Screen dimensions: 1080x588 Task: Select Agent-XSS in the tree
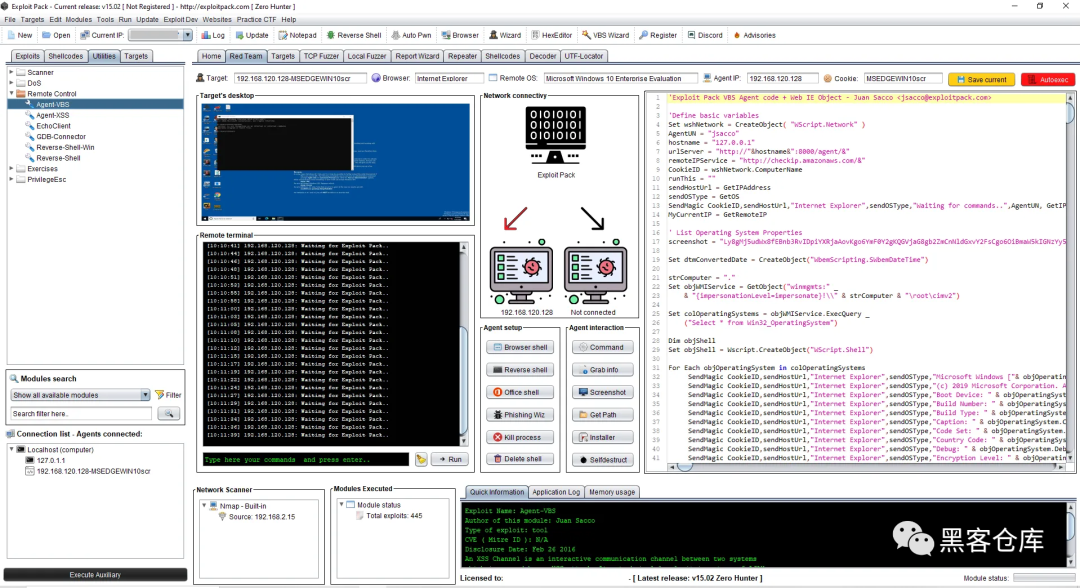click(52, 115)
